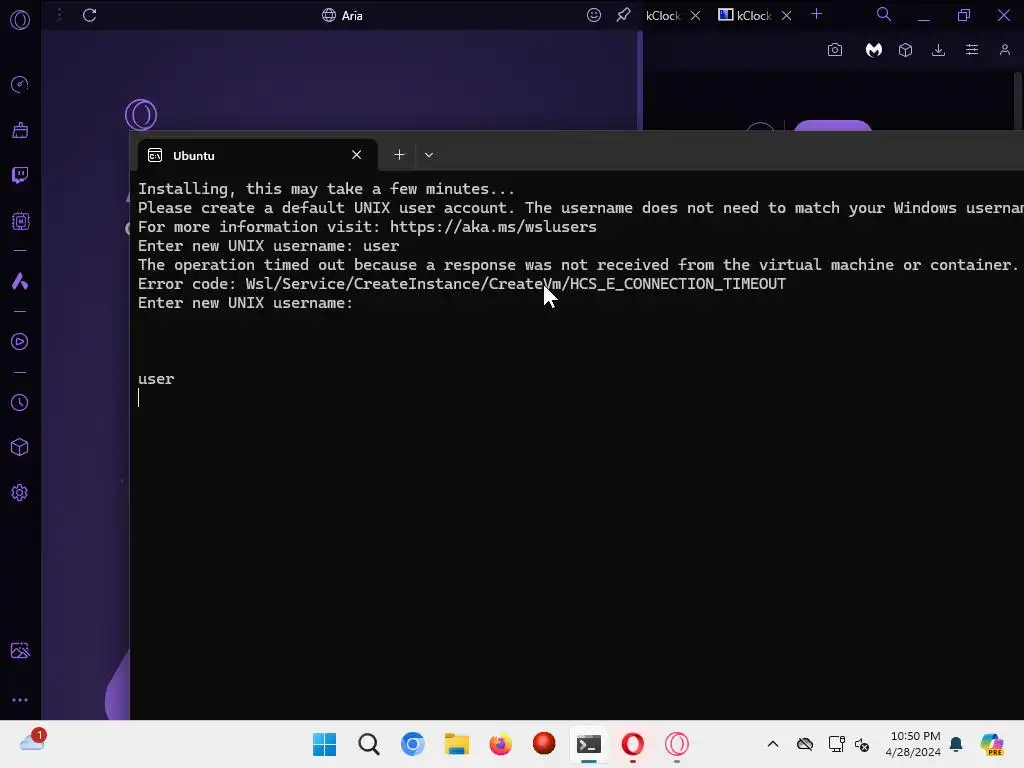Open Aria AI sidebar icon
Screen dimensions: 1024x768
click(x=20, y=281)
